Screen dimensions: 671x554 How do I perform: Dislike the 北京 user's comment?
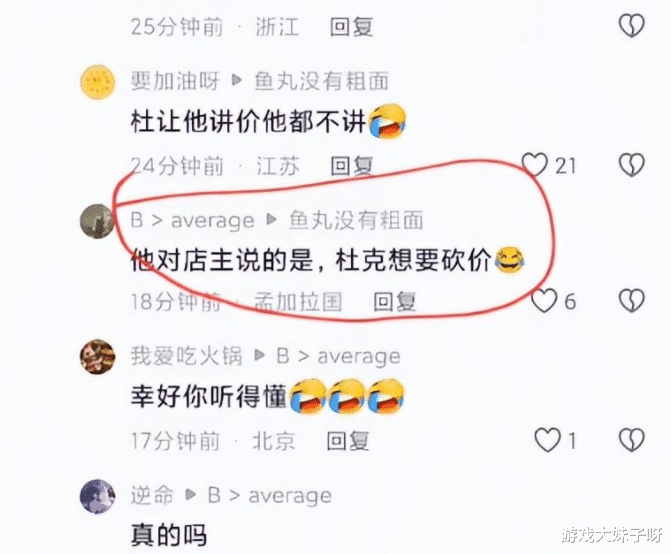tap(632, 440)
